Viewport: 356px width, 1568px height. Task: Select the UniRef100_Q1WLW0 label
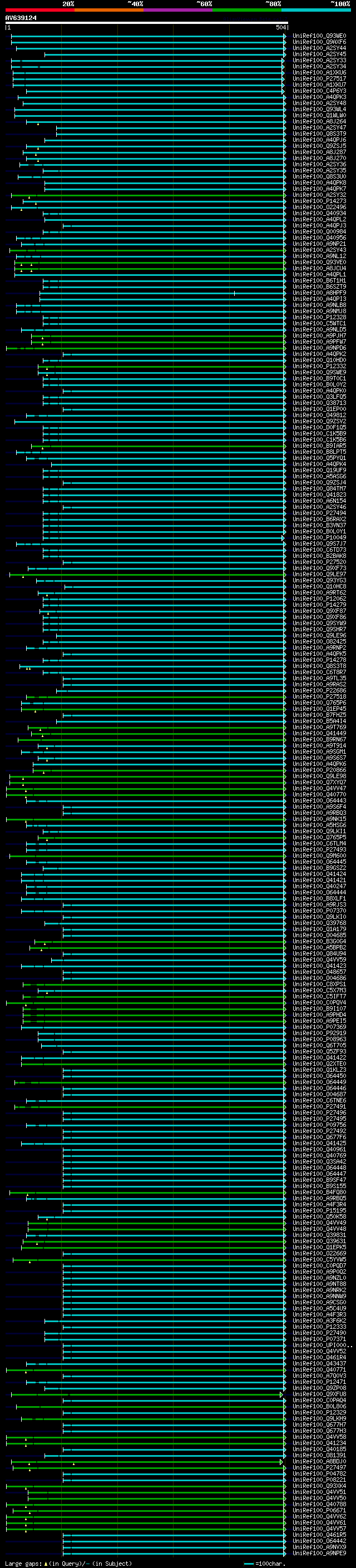pyautogui.click(x=319, y=116)
